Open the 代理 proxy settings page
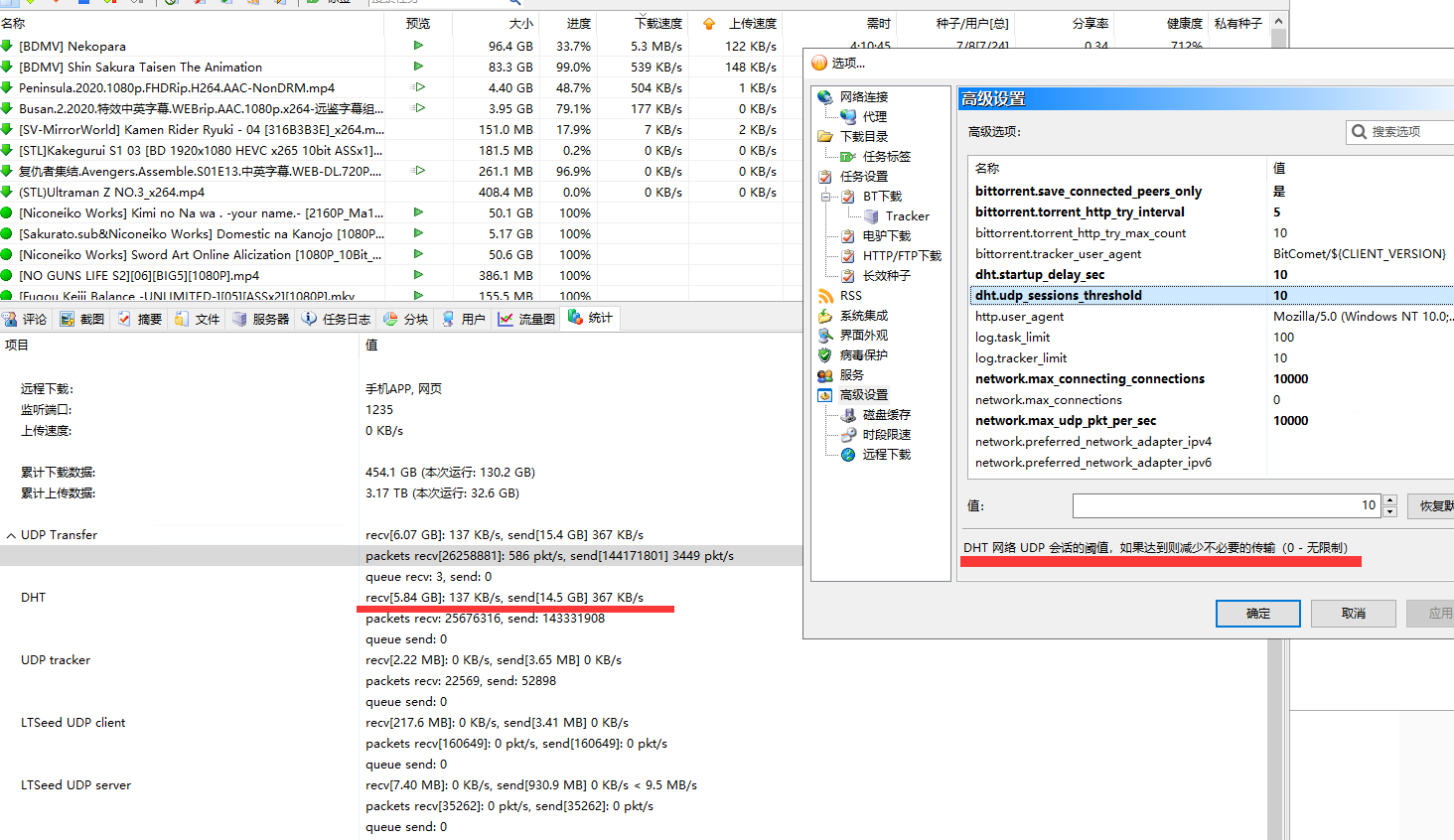Image resolution: width=1454 pixels, height=840 pixels. pyautogui.click(x=874, y=116)
